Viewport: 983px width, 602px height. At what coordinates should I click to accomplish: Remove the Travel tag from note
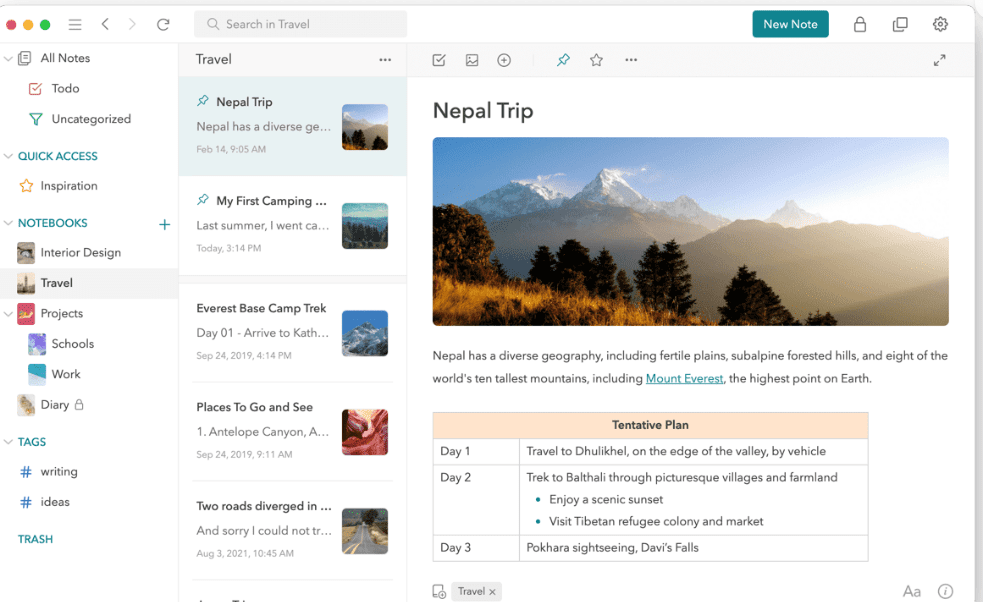tap(492, 592)
